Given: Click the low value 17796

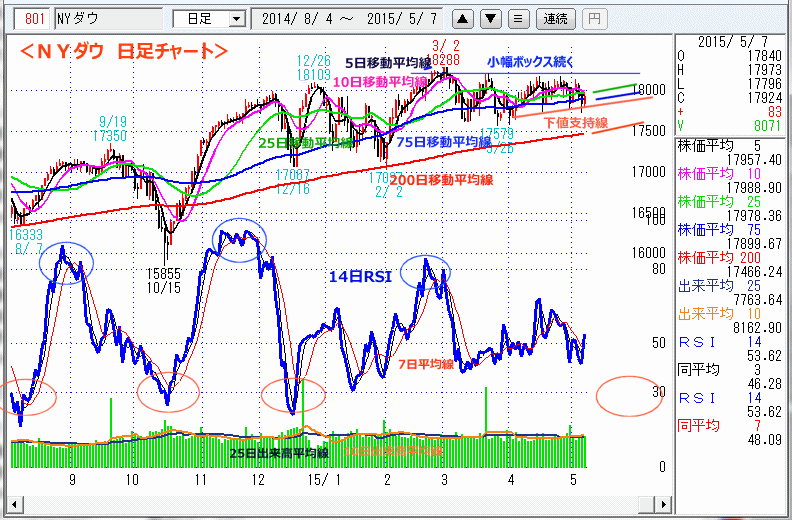Looking at the screenshot, I should (765, 83).
